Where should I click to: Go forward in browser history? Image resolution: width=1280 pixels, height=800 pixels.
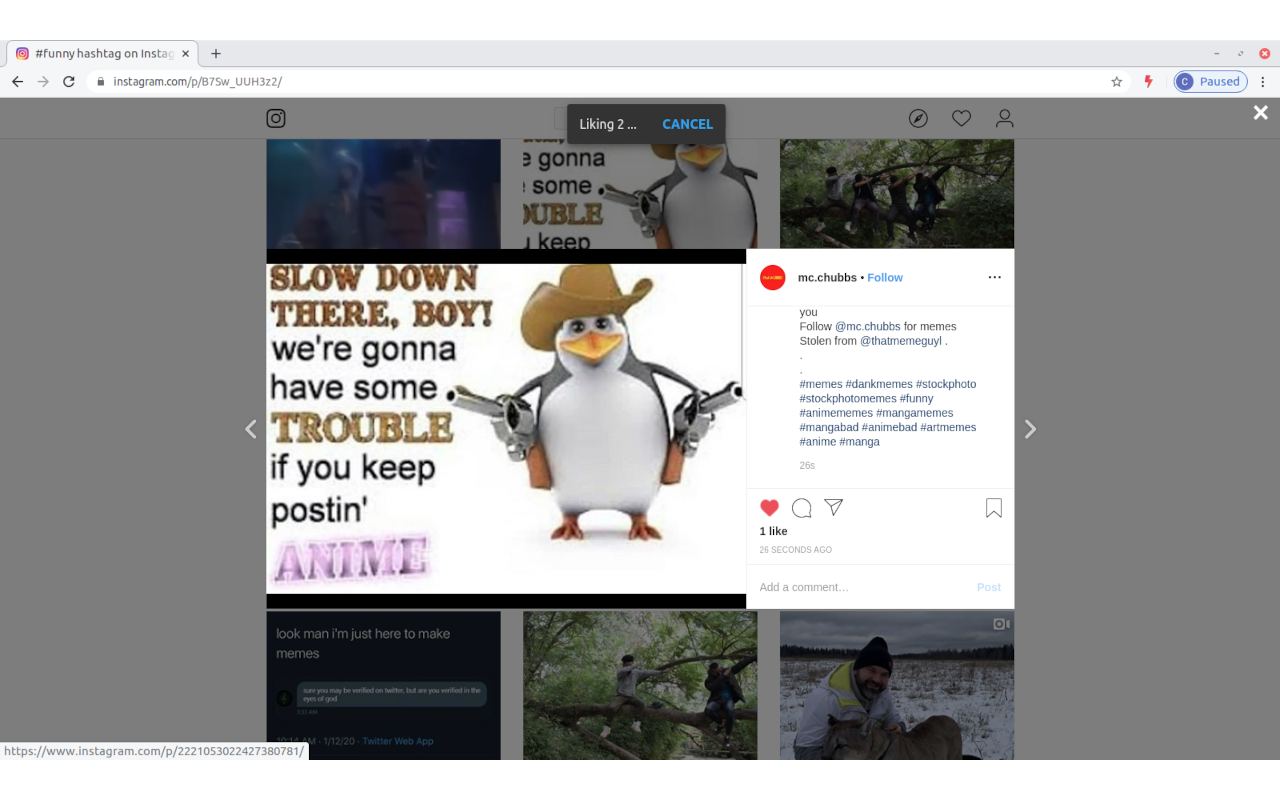(x=43, y=82)
